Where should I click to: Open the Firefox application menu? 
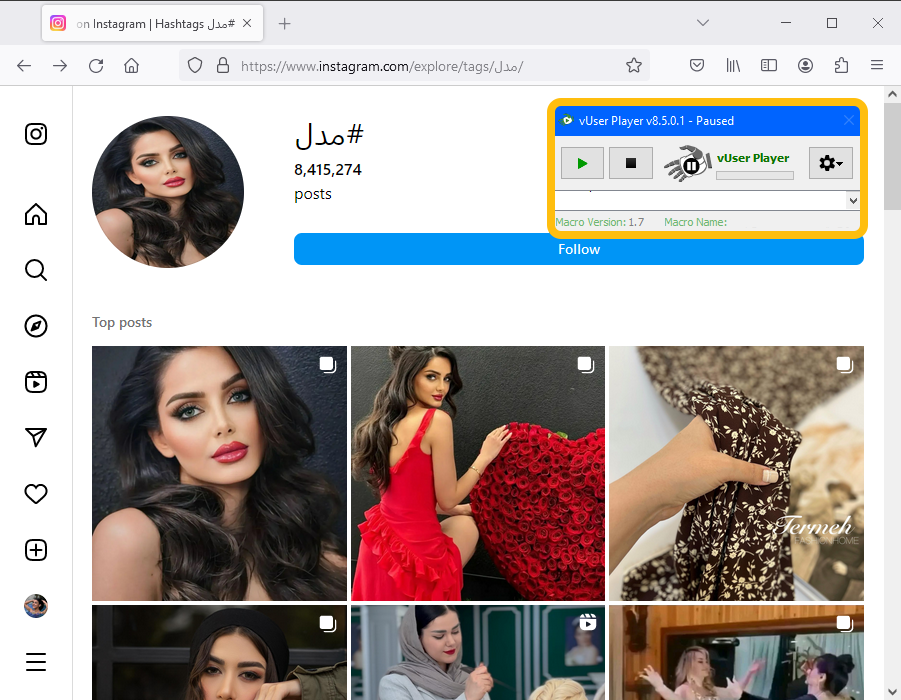877,65
